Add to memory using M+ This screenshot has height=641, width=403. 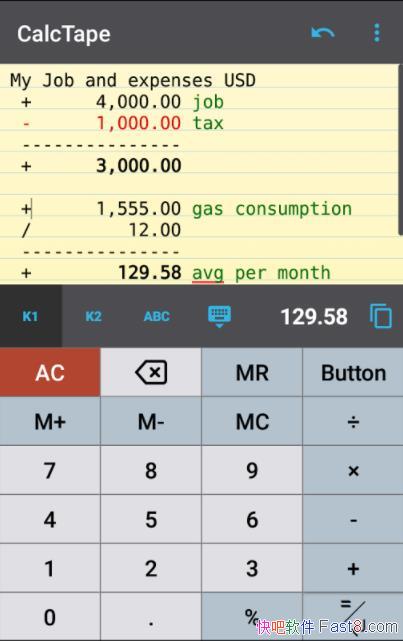tap(50, 421)
